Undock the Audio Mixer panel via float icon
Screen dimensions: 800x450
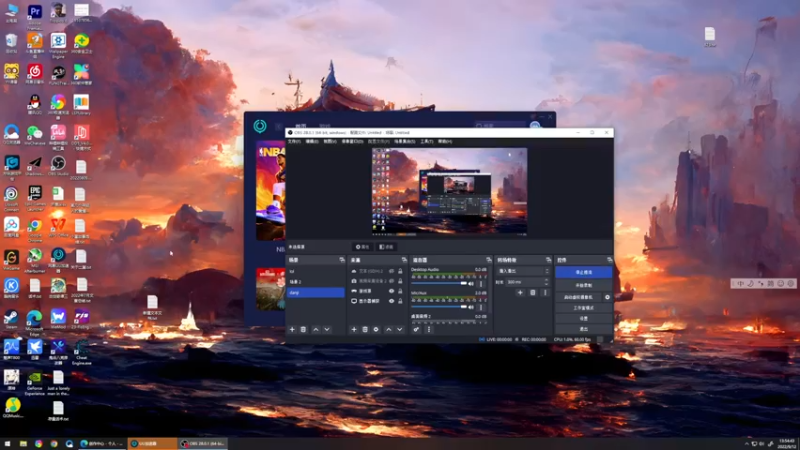[489, 260]
